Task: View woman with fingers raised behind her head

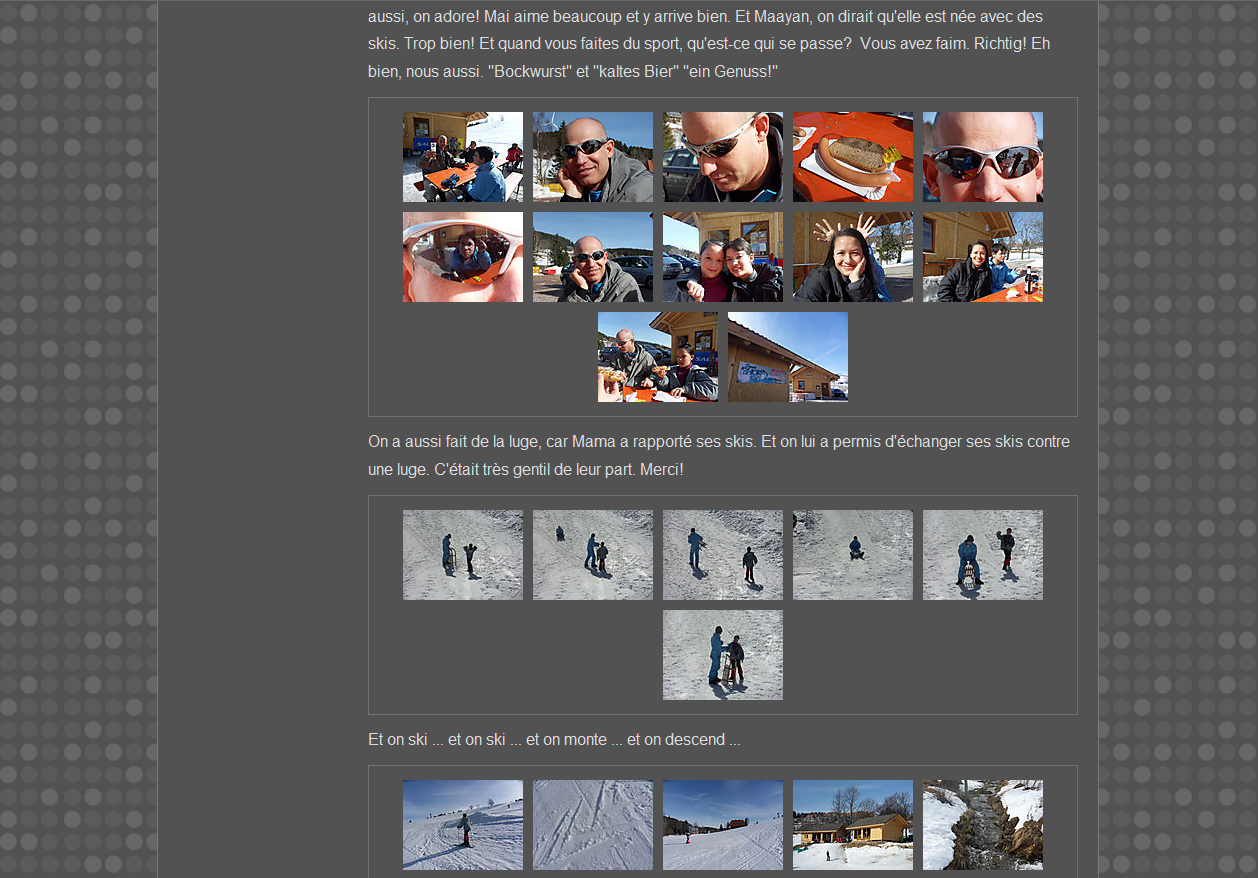Action: tap(852, 257)
